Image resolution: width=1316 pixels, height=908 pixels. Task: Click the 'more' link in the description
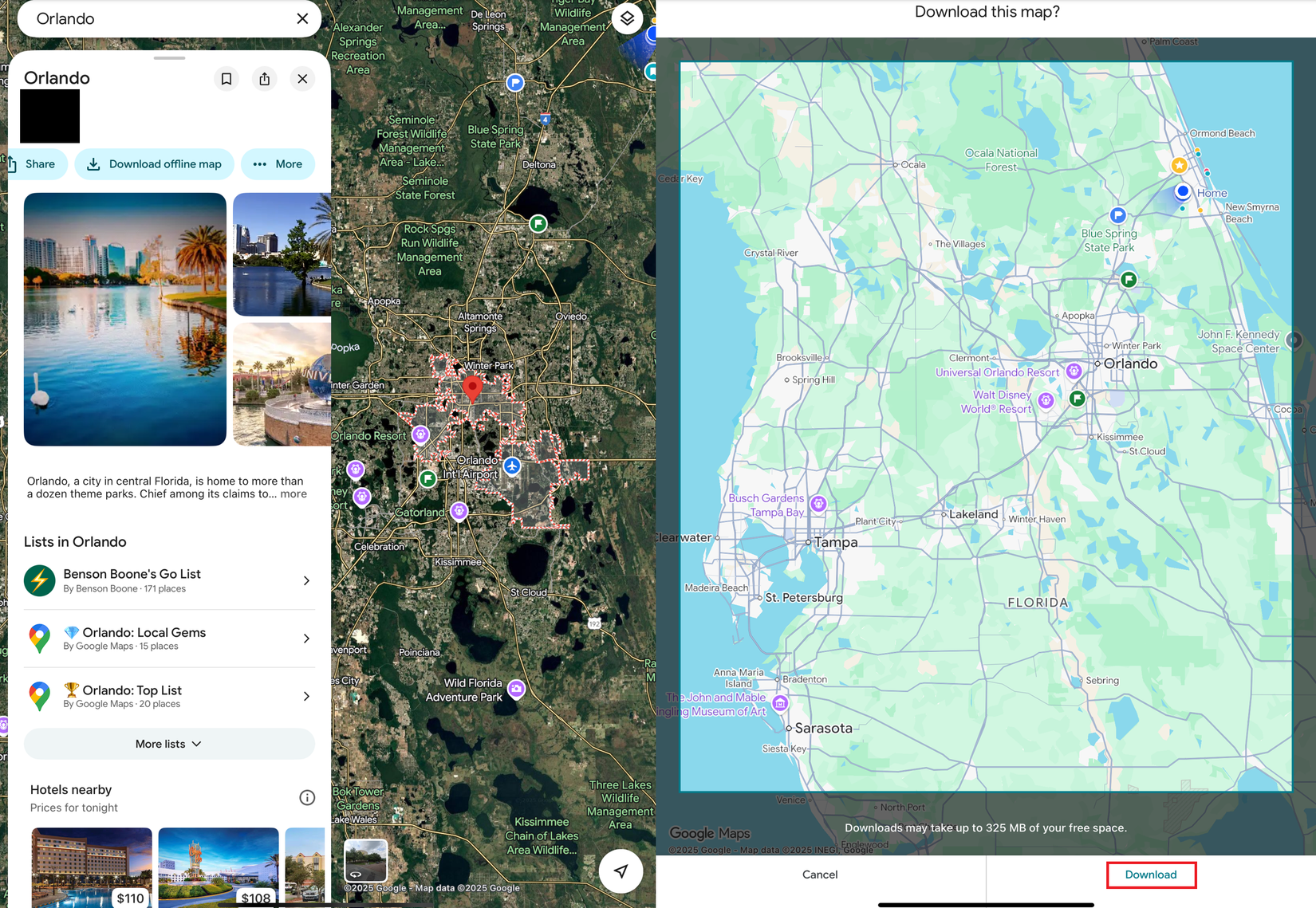294,493
